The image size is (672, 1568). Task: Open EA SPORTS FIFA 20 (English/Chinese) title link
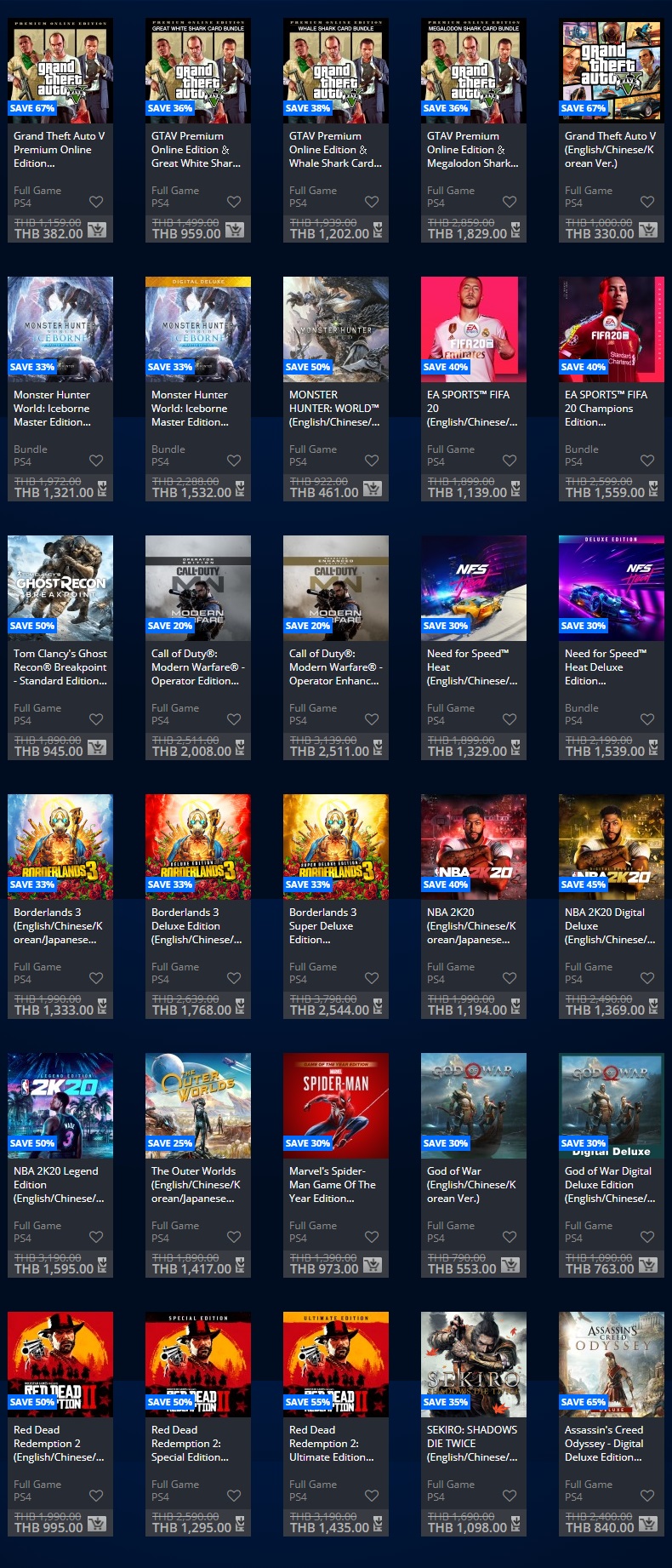(472, 408)
